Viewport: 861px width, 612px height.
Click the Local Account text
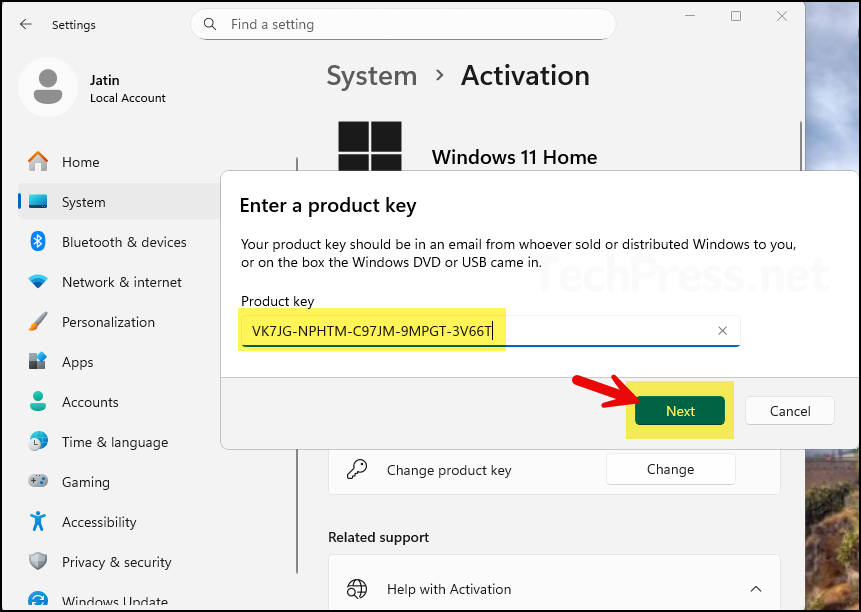(x=128, y=98)
